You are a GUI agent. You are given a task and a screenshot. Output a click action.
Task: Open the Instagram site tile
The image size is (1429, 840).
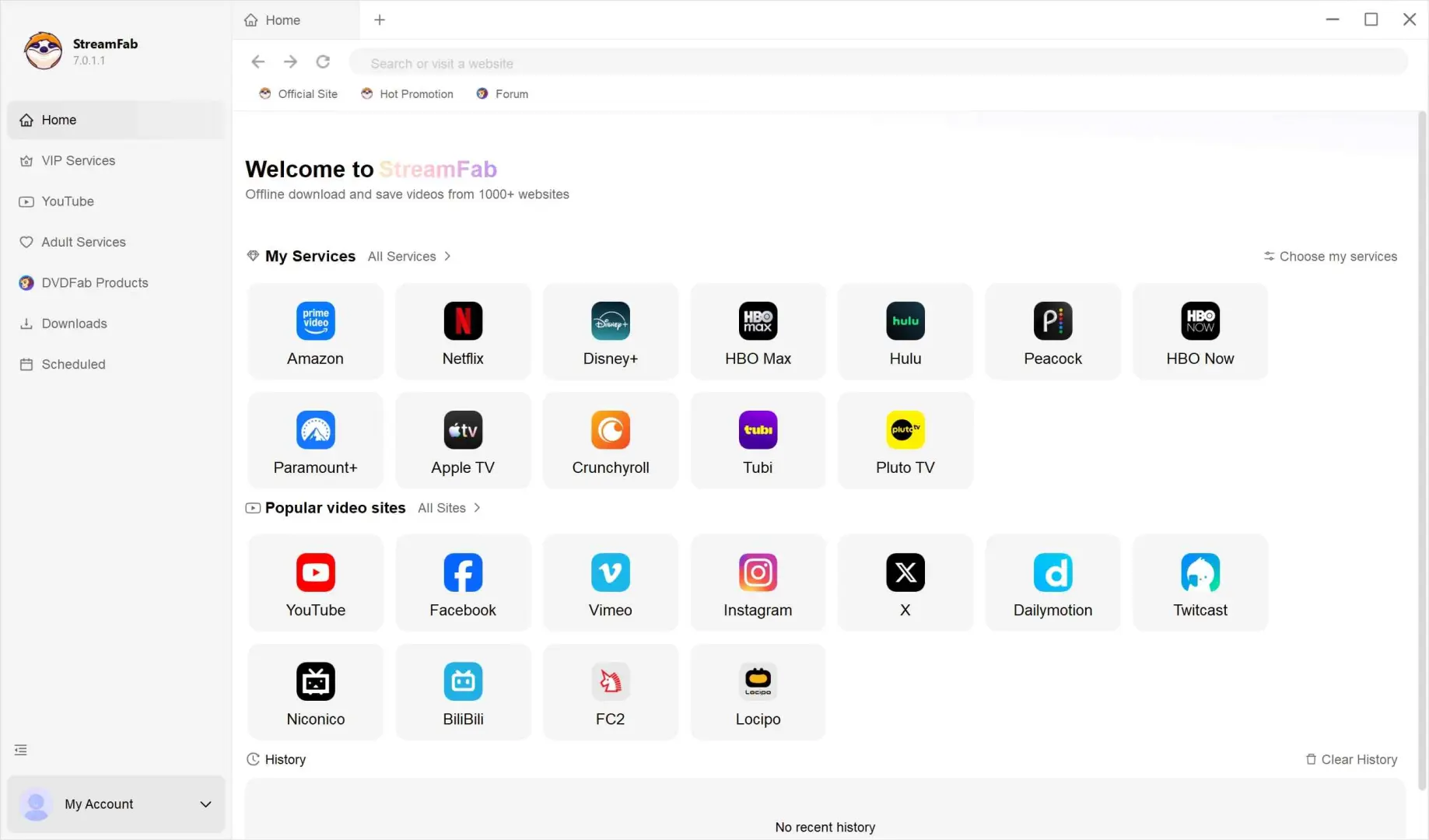[758, 583]
